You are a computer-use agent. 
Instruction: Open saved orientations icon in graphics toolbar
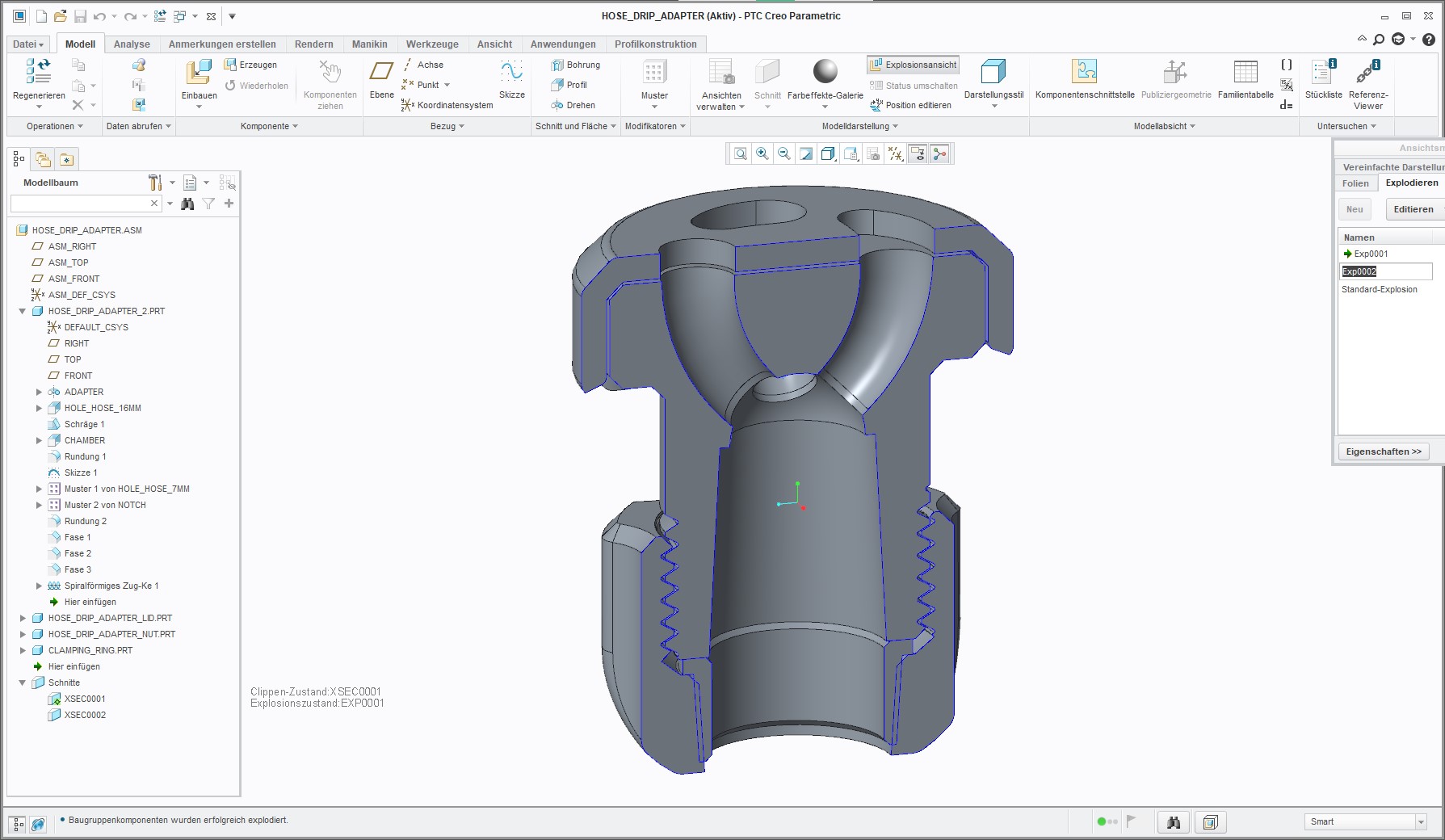(851, 153)
